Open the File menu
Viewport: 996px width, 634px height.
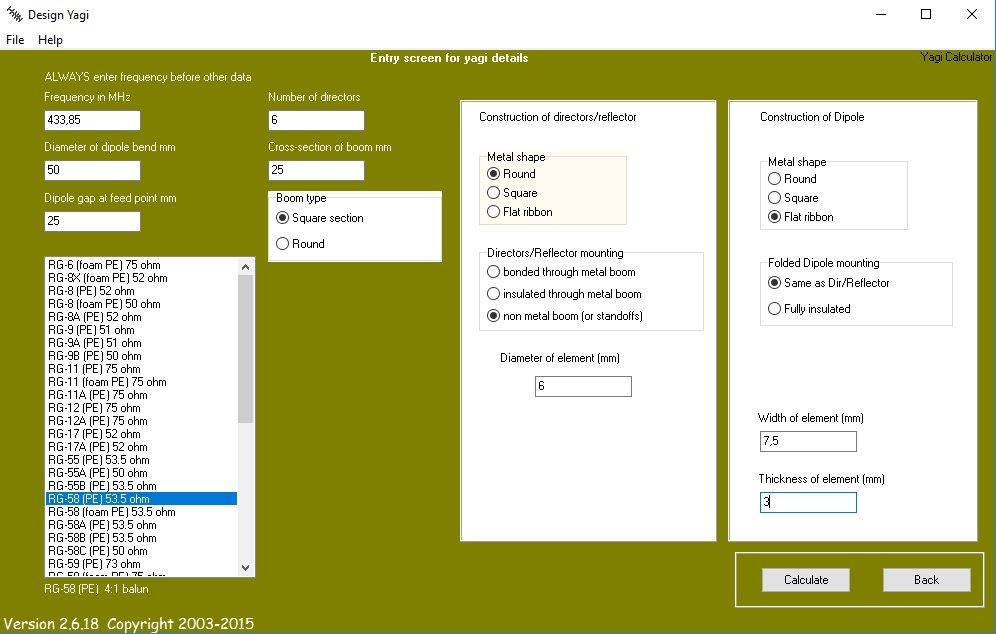tap(15, 40)
